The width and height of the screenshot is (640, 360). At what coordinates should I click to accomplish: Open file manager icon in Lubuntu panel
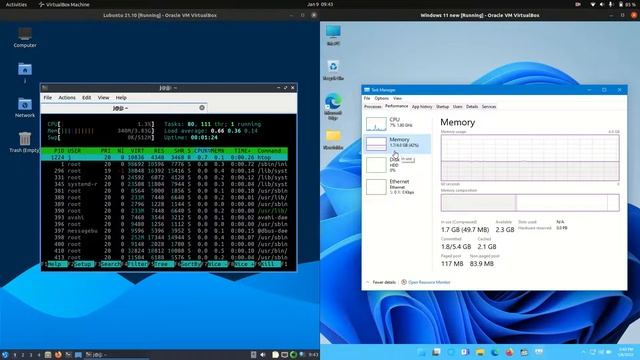click(48, 355)
